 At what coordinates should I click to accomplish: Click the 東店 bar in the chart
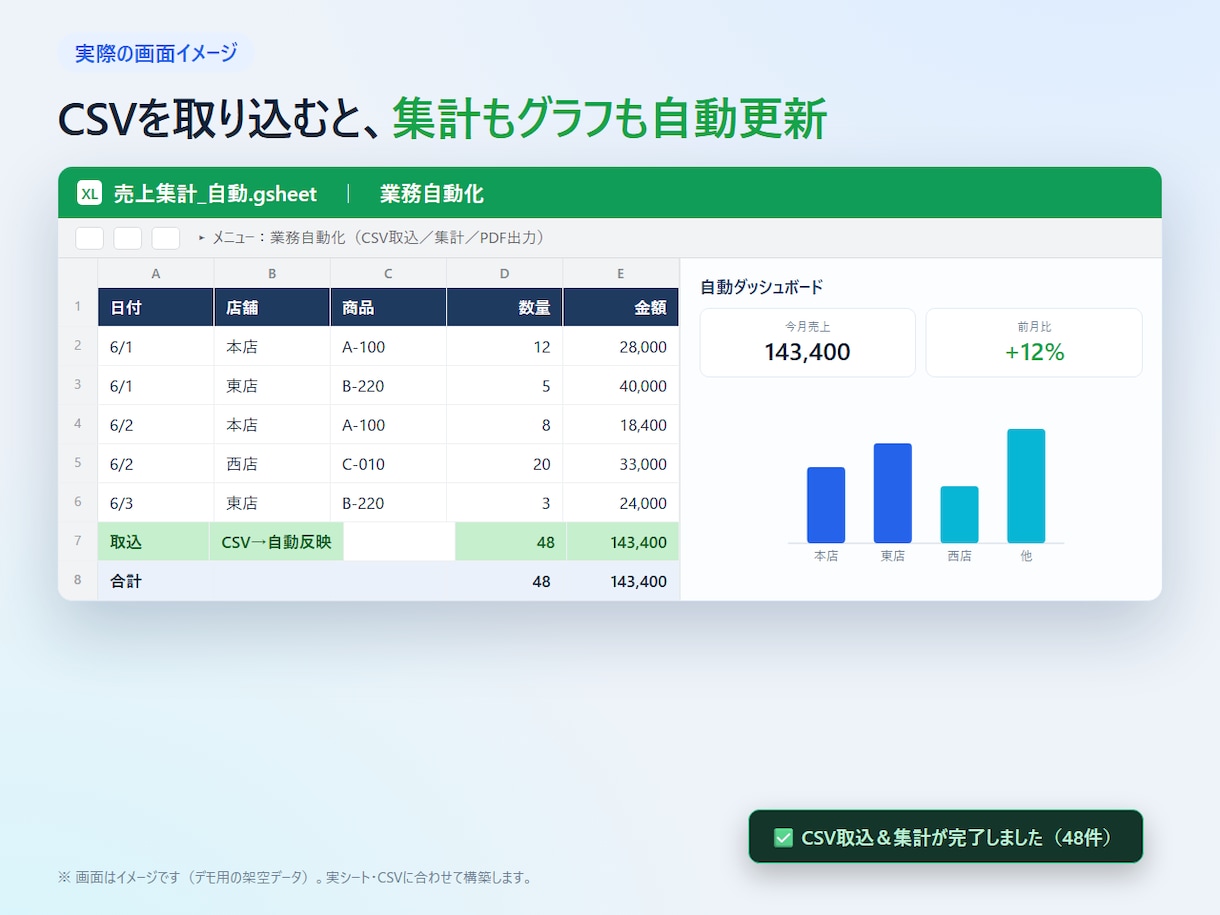click(x=893, y=492)
